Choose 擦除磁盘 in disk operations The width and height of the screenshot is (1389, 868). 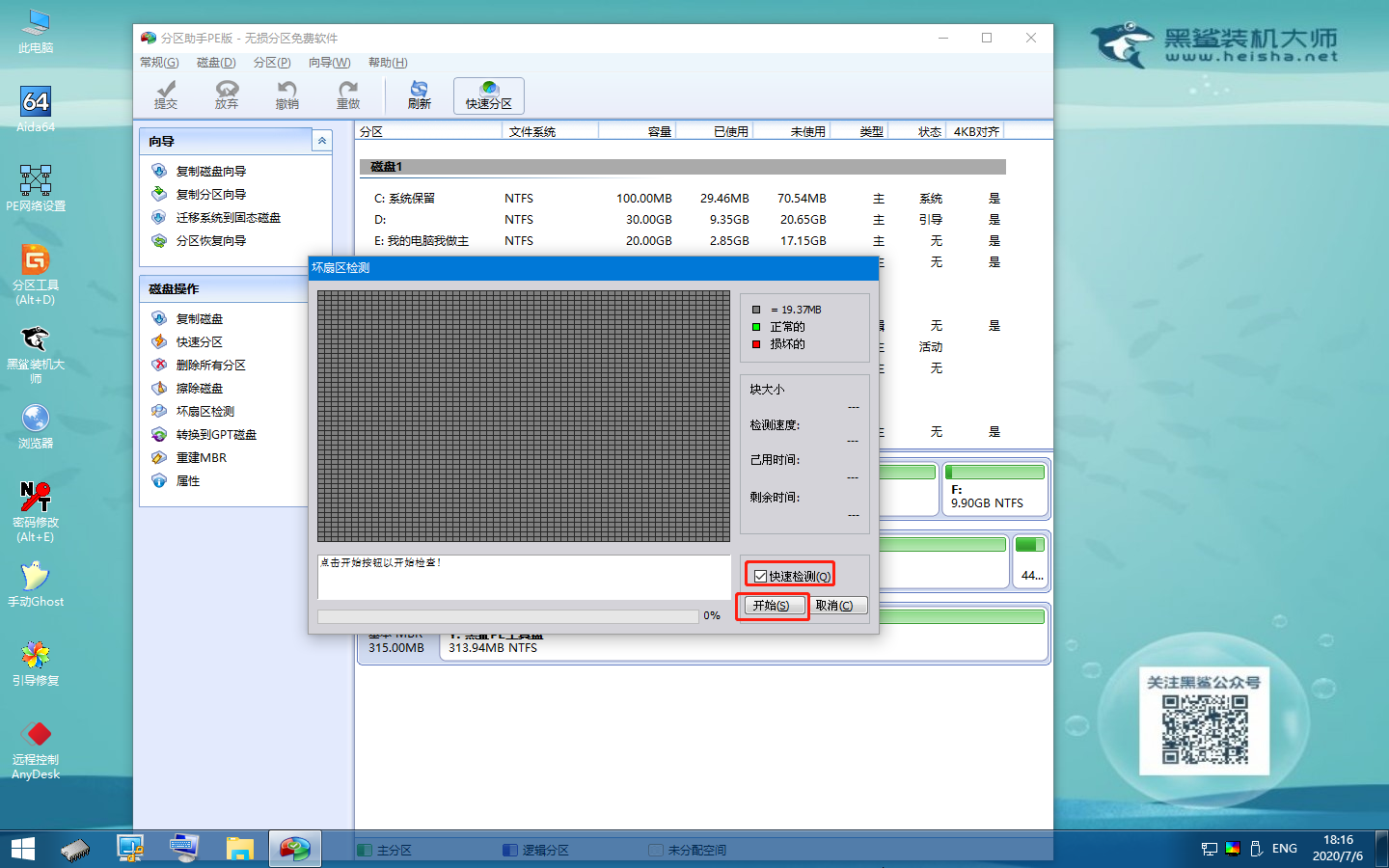[x=199, y=388]
